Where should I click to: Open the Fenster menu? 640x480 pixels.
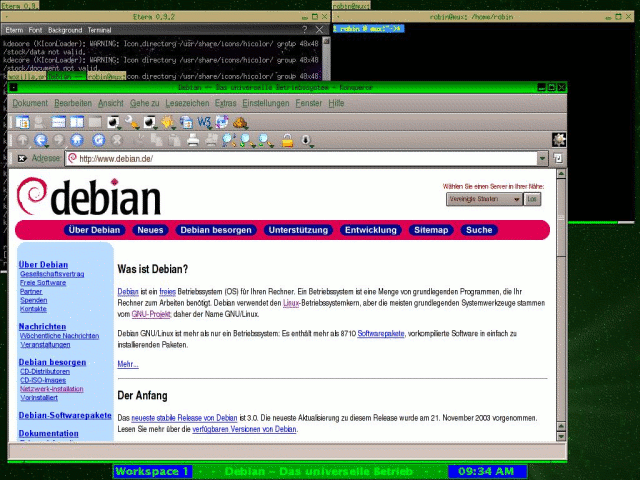[x=309, y=103]
